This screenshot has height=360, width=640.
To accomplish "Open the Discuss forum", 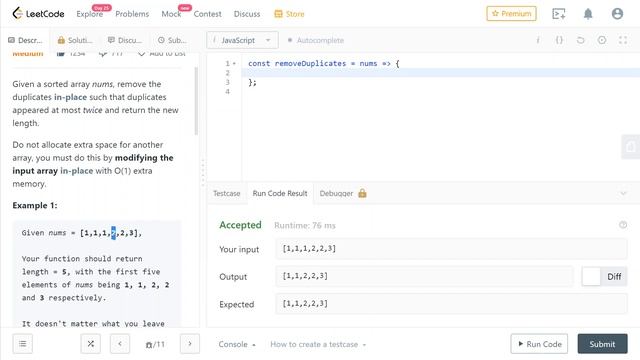I will pyautogui.click(x=247, y=14).
